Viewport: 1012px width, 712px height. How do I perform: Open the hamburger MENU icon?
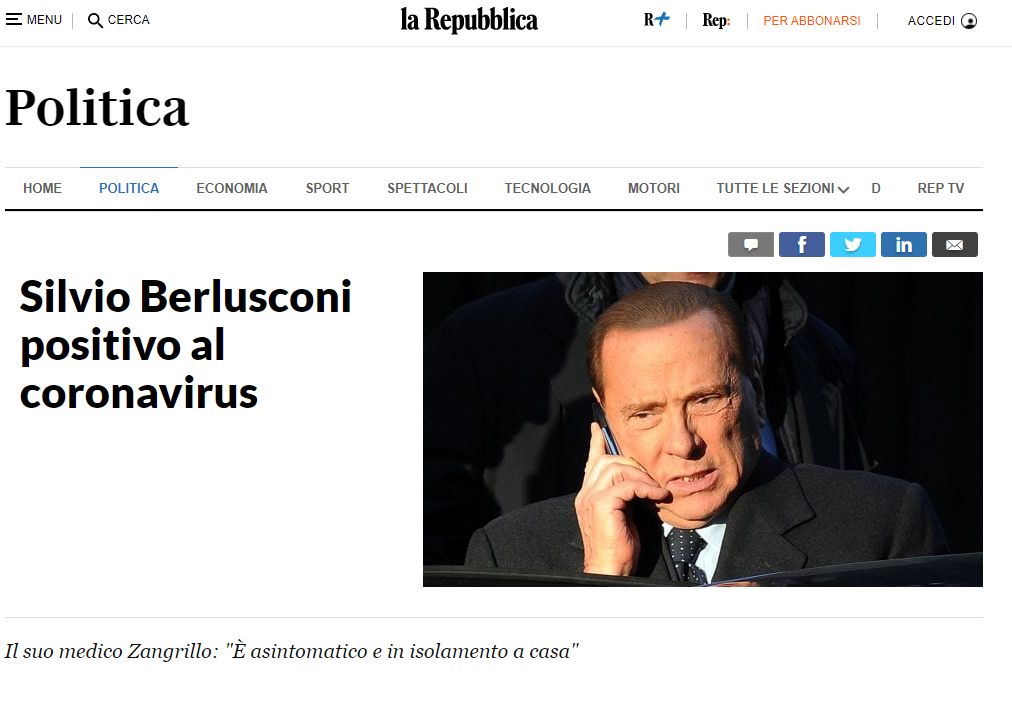14,19
